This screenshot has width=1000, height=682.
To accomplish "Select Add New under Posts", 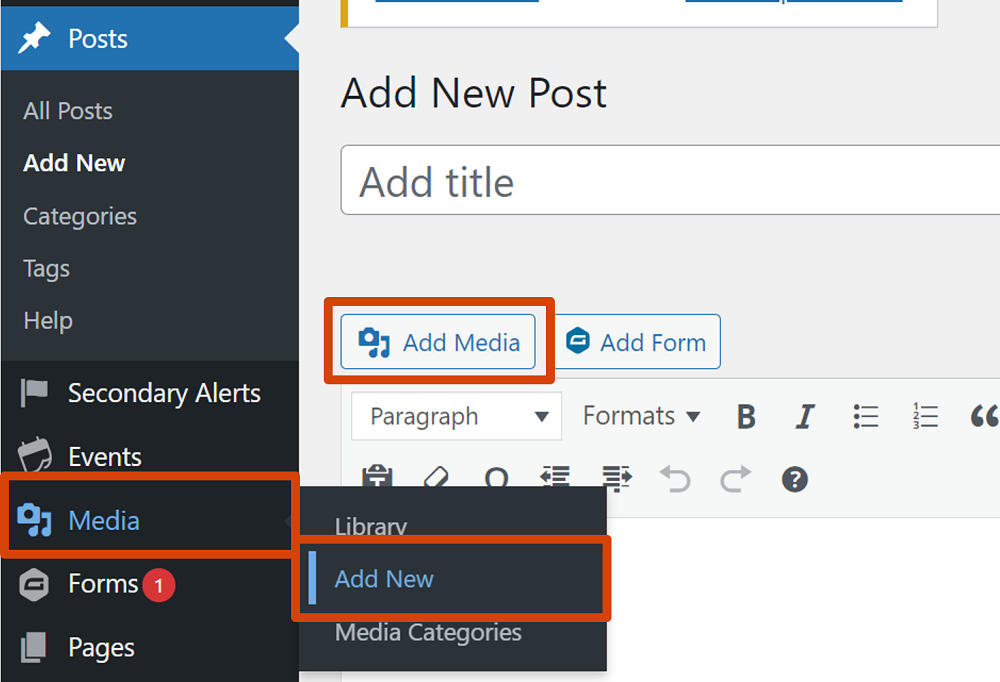I will 74,163.
